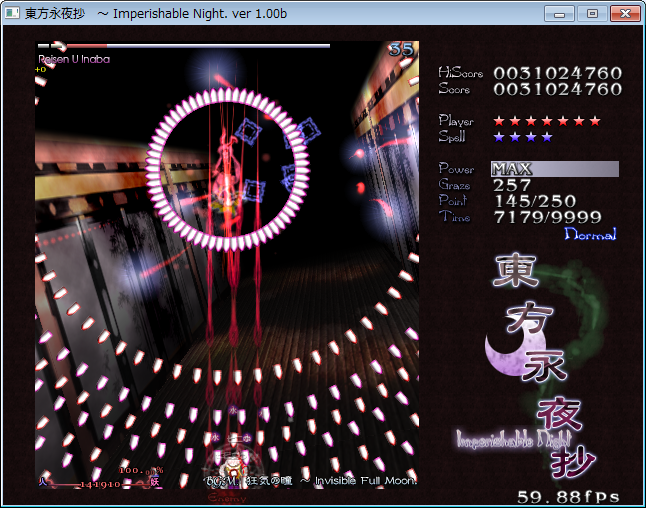647x508 pixels.
Task: Click the first red Player life star
Action: point(500,121)
